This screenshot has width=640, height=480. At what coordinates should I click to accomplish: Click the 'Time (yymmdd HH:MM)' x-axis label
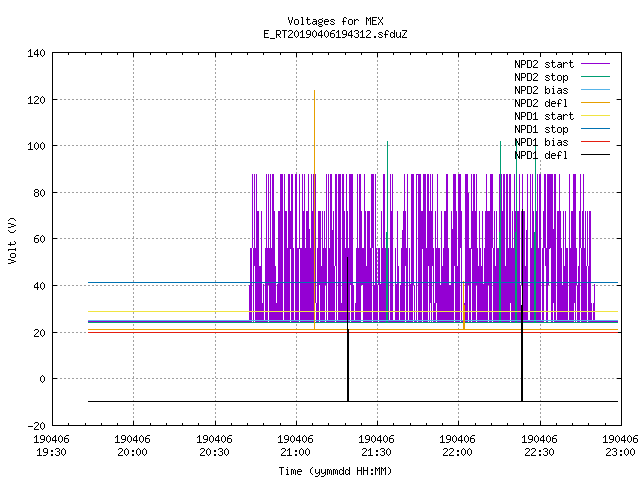335,471
